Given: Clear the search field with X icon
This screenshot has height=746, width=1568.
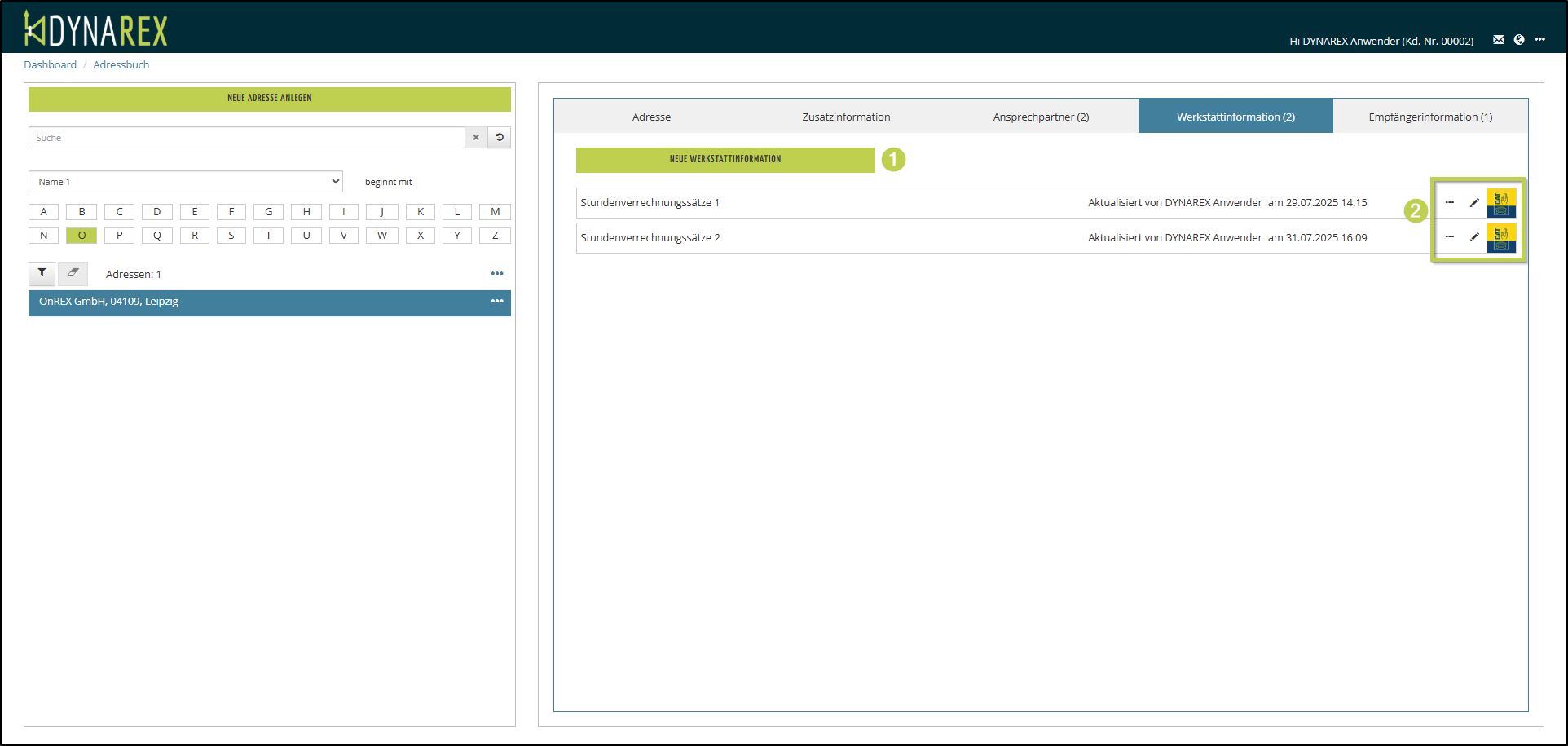Looking at the screenshot, I should 476,138.
